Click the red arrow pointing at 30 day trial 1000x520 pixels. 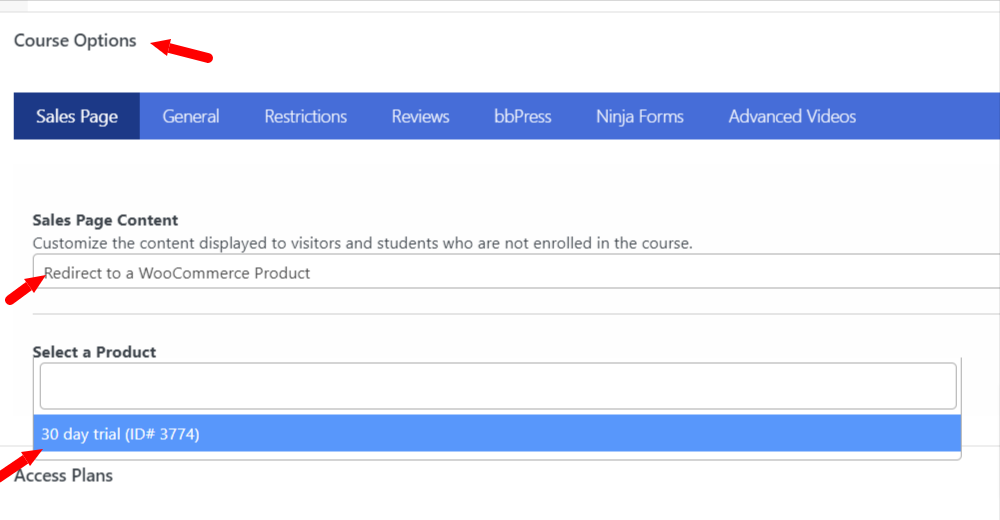tap(20, 464)
